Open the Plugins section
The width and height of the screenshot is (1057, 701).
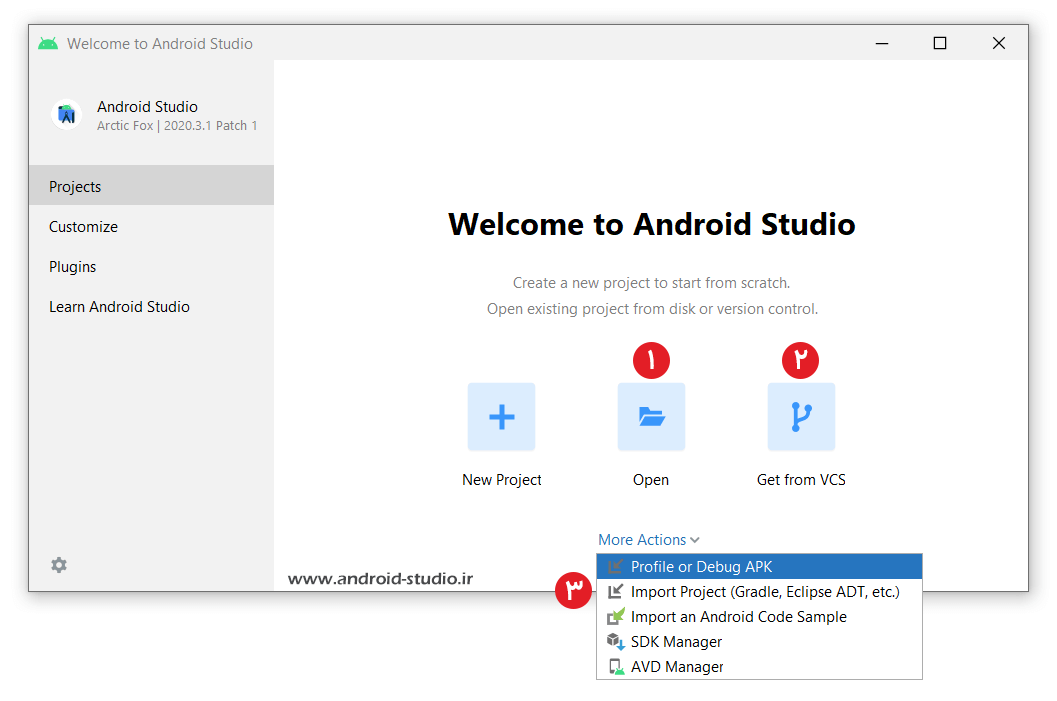coord(73,267)
